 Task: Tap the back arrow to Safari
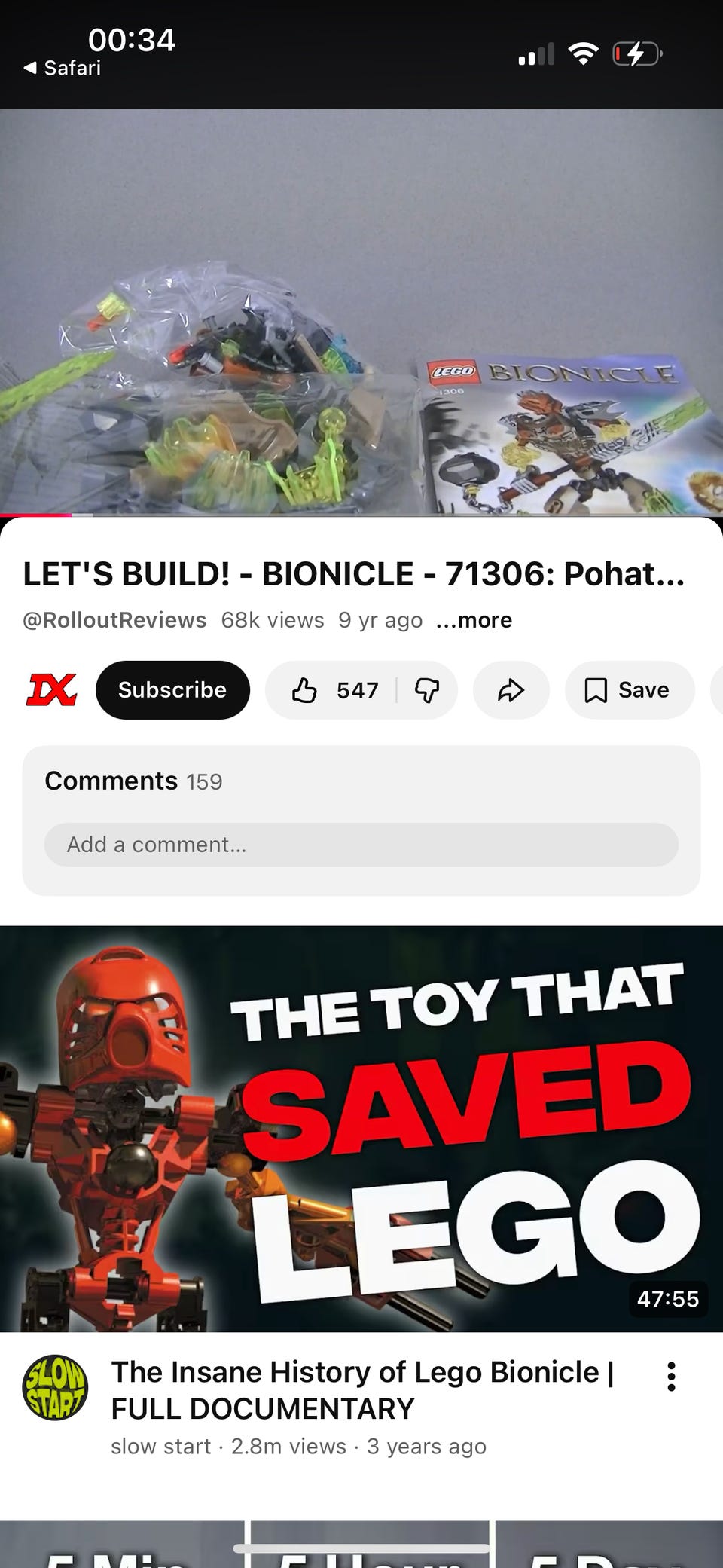pos(30,68)
